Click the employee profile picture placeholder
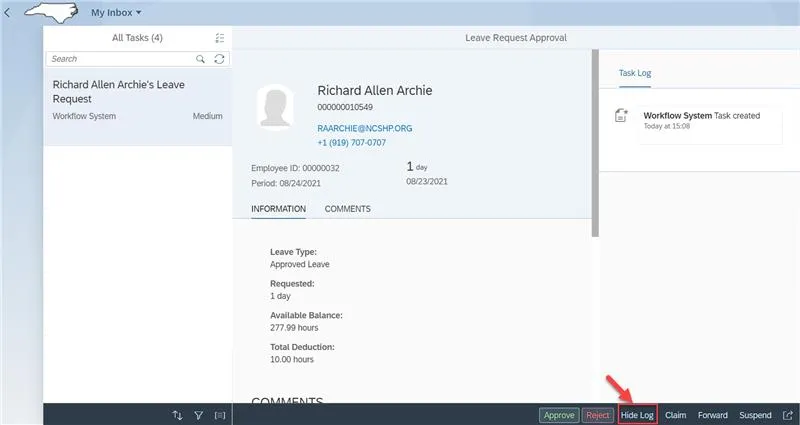 (275, 107)
